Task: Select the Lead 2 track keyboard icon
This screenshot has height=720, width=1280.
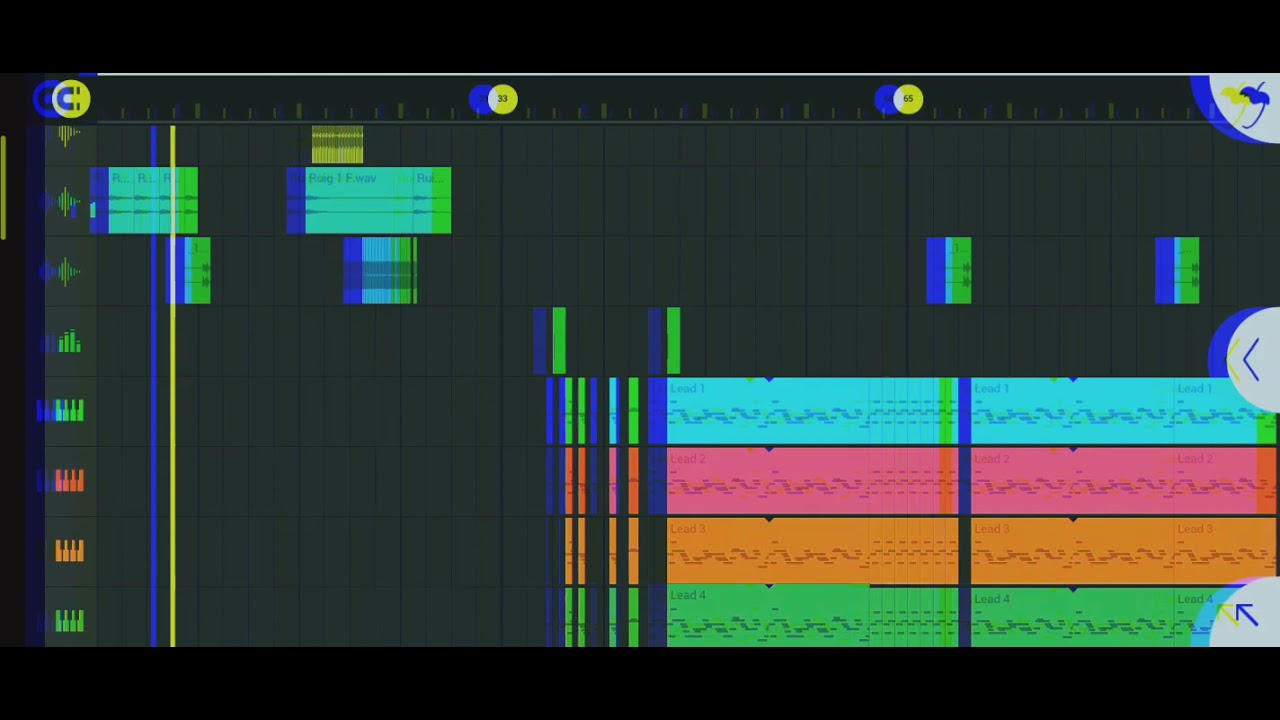Action: [69, 481]
